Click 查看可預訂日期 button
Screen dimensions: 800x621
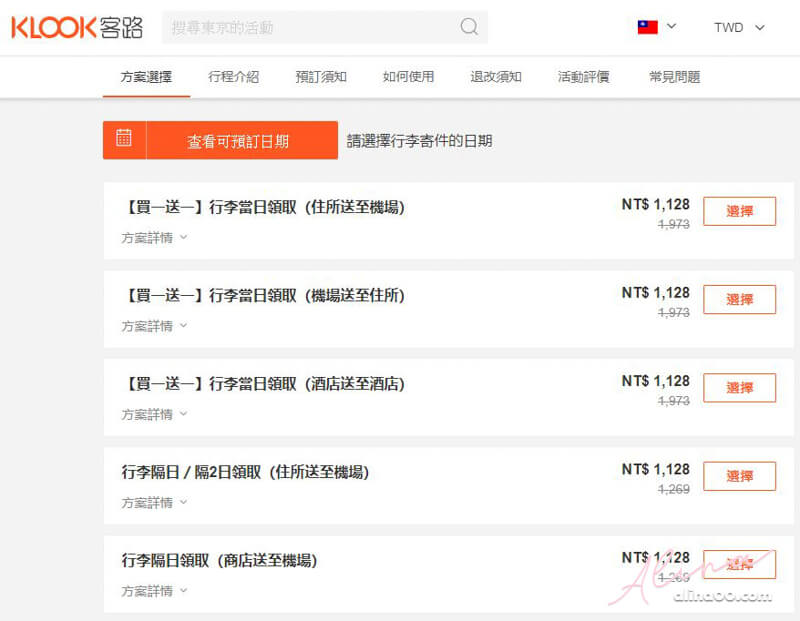[220, 140]
